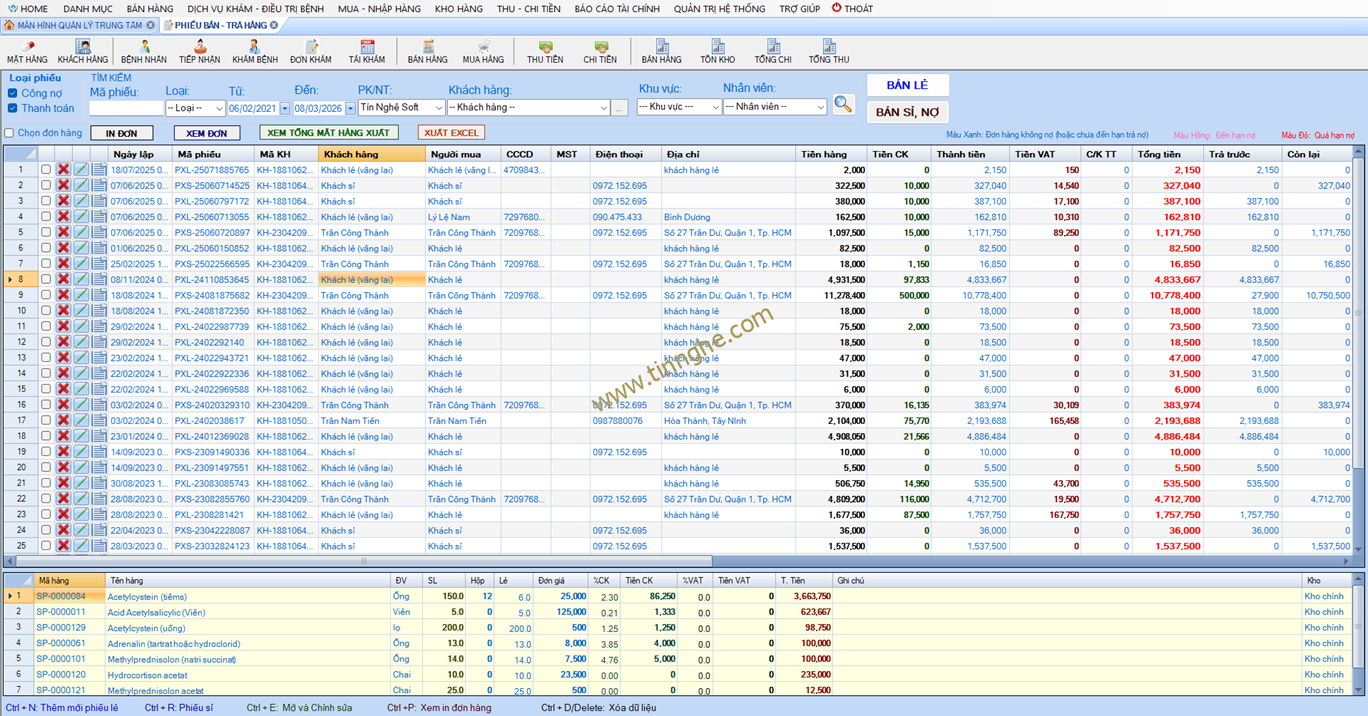This screenshot has height=716, width=1368.
Task: Open the Kho Hàng menu
Action: click(x=458, y=9)
